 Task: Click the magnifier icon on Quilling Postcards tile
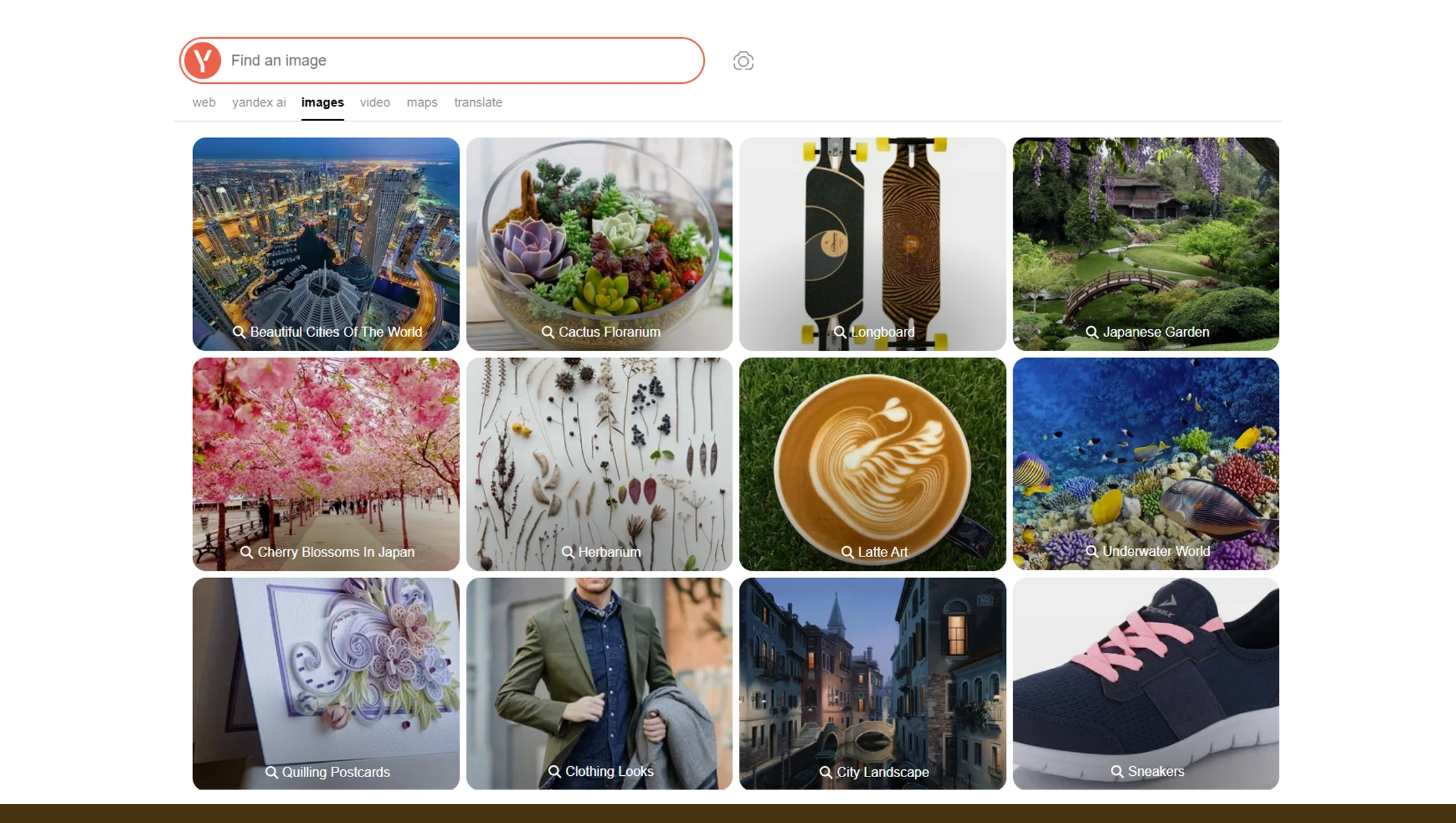coord(272,772)
